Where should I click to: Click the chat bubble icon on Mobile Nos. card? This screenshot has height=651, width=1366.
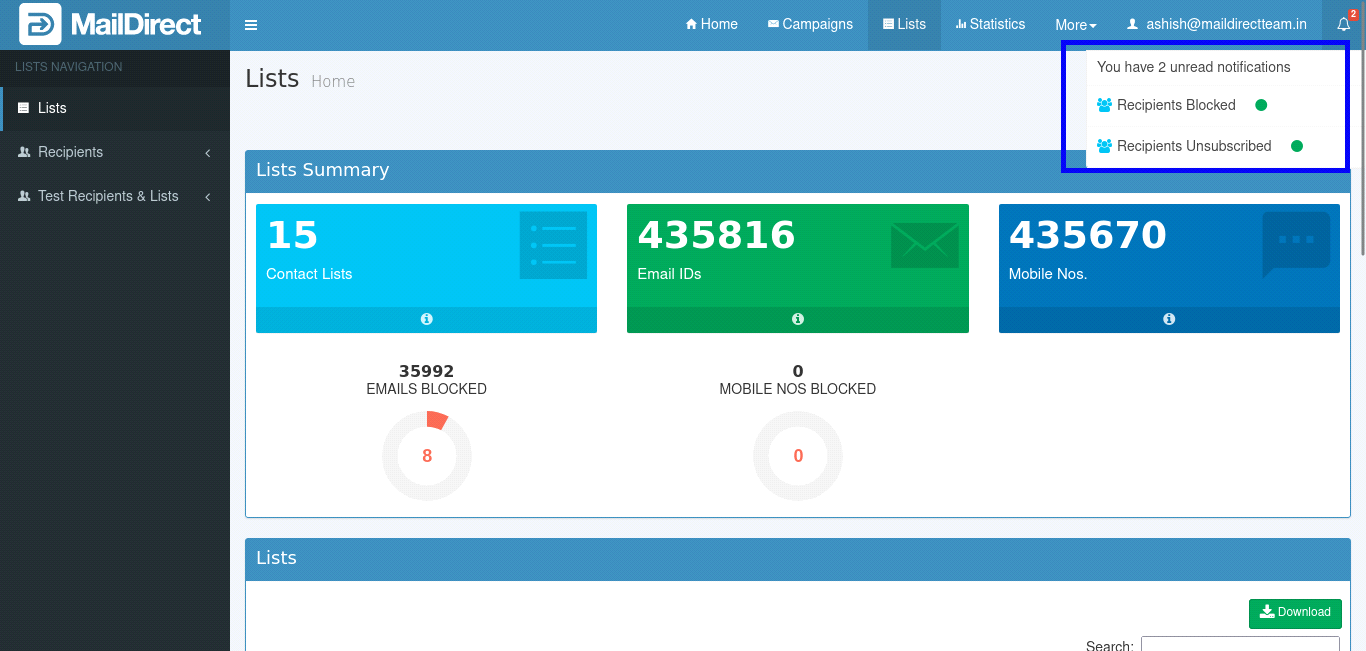1295,244
